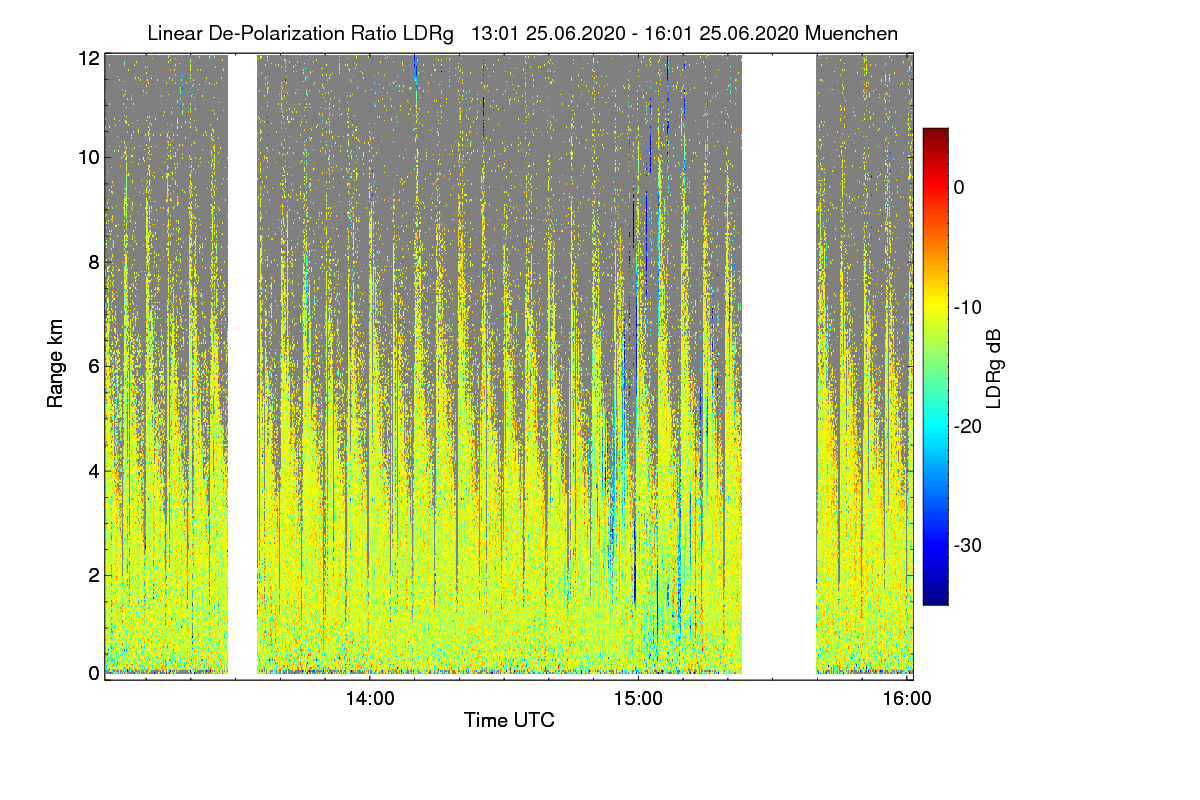Click the '12' range axis tick label
The width and height of the screenshot is (1200, 800).
click(x=89, y=58)
